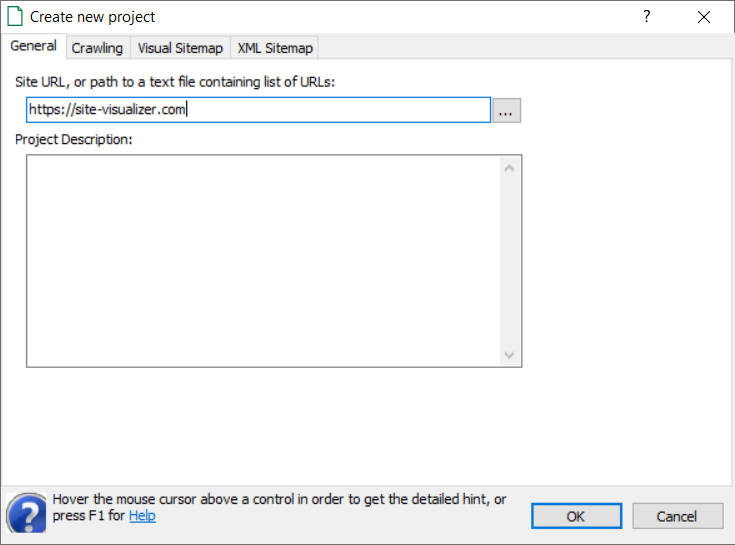Click the "Create new project" window title

pyautogui.click(x=93, y=17)
